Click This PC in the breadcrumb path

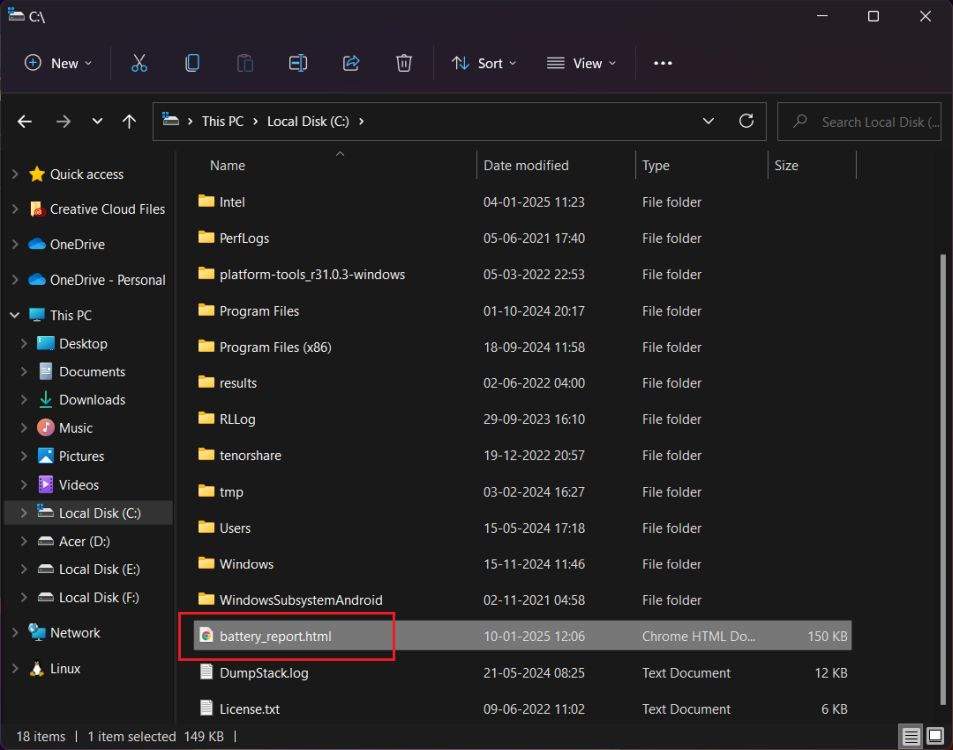(x=222, y=121)
